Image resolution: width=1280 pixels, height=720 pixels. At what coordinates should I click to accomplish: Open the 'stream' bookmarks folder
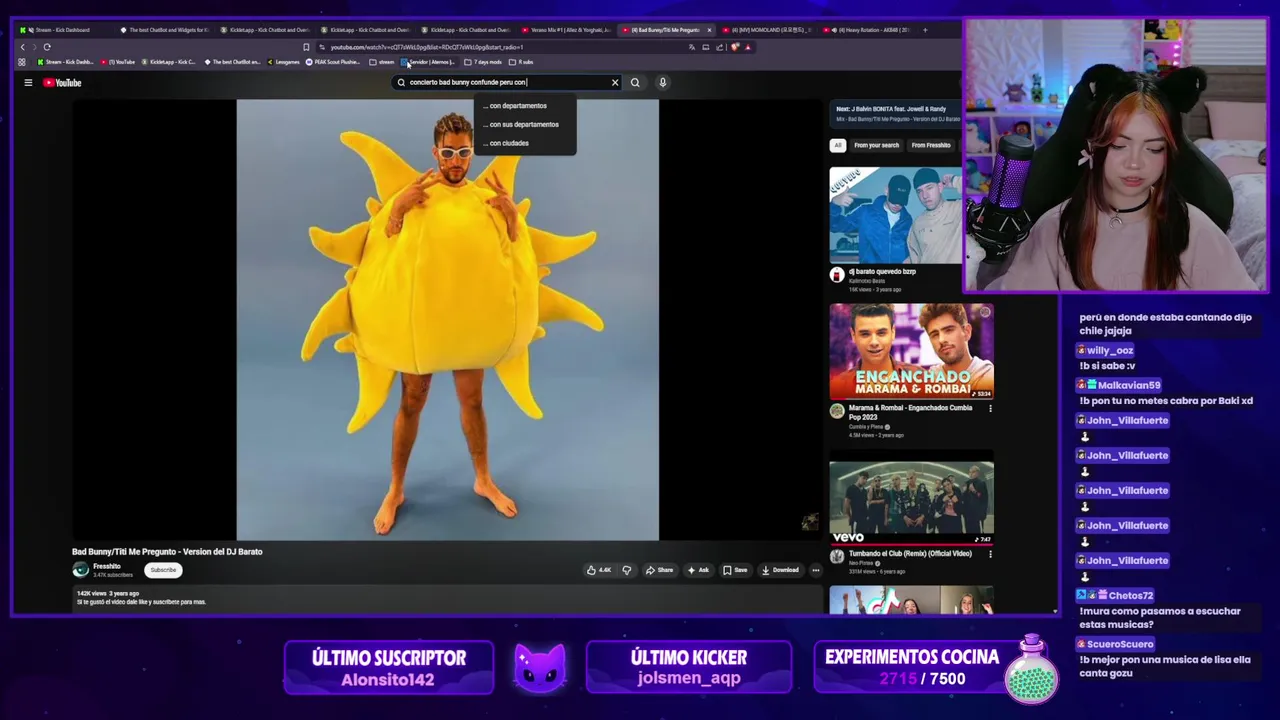(382, 62)
